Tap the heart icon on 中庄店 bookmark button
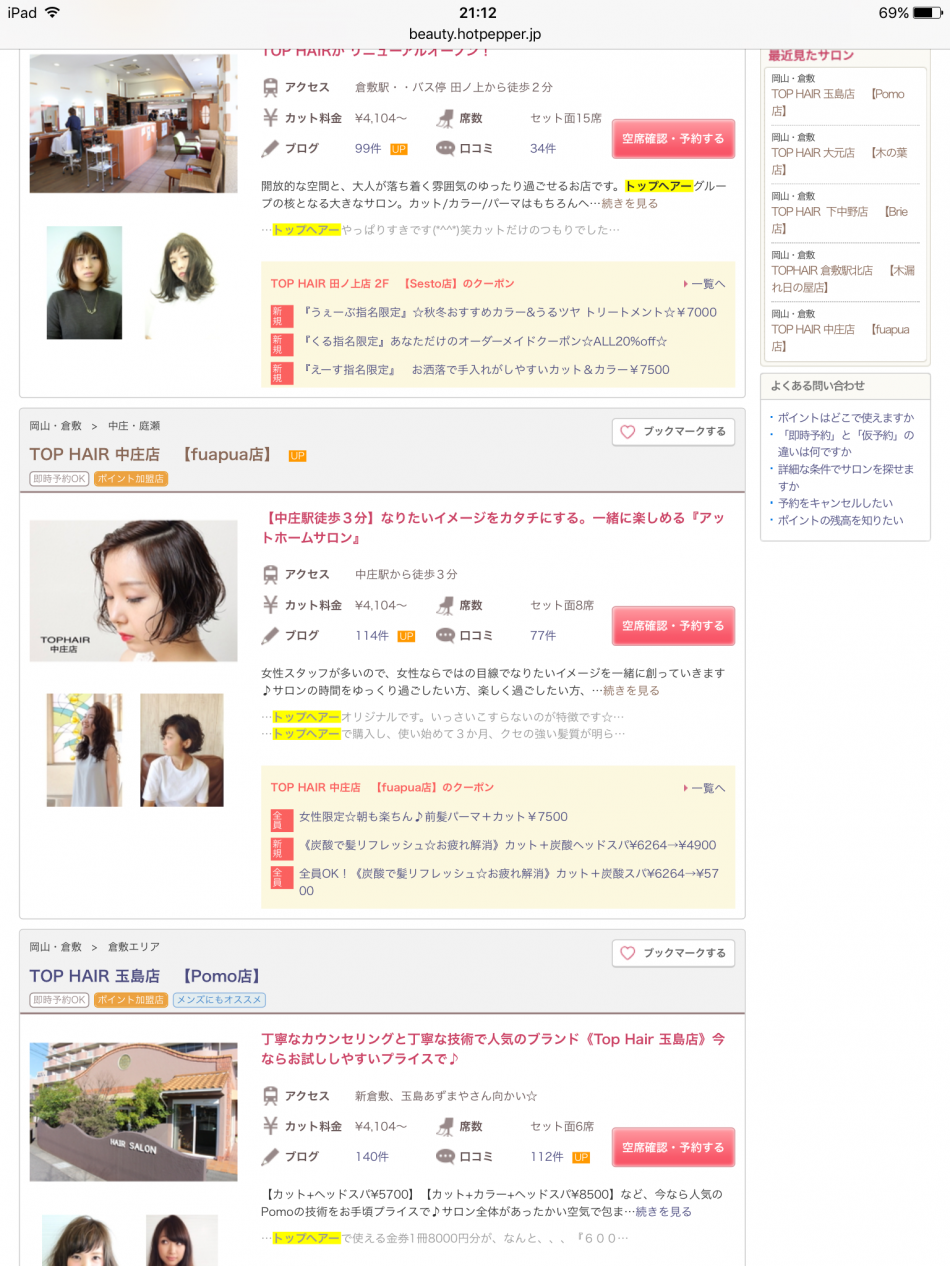The width and height of the screenshot is (950, 1266). [628, 432]
